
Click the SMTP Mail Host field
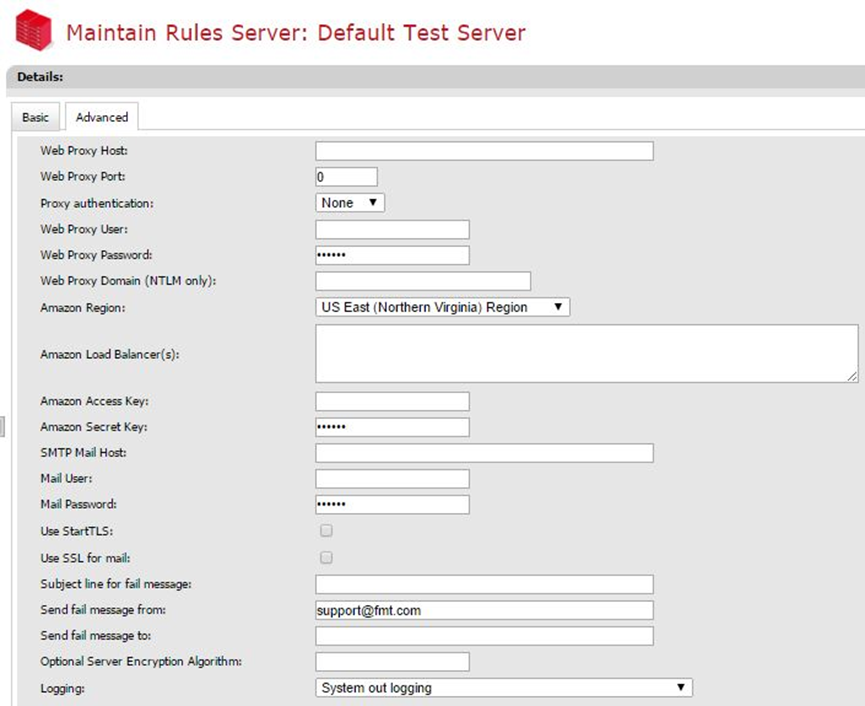484,453
